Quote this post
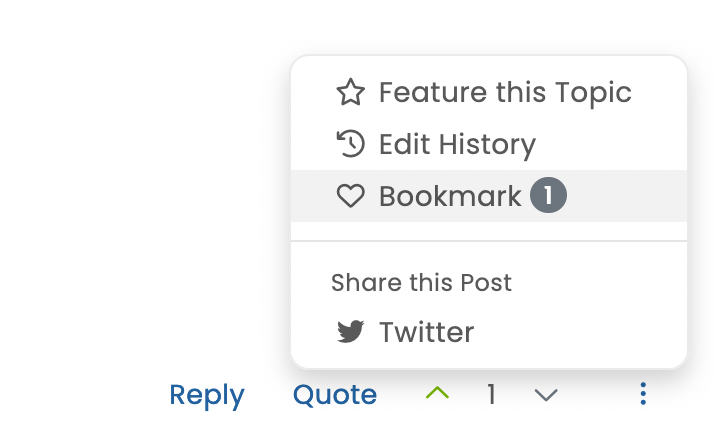The width and height of the screenshot is (714, 448). click(x=335, y=395)
